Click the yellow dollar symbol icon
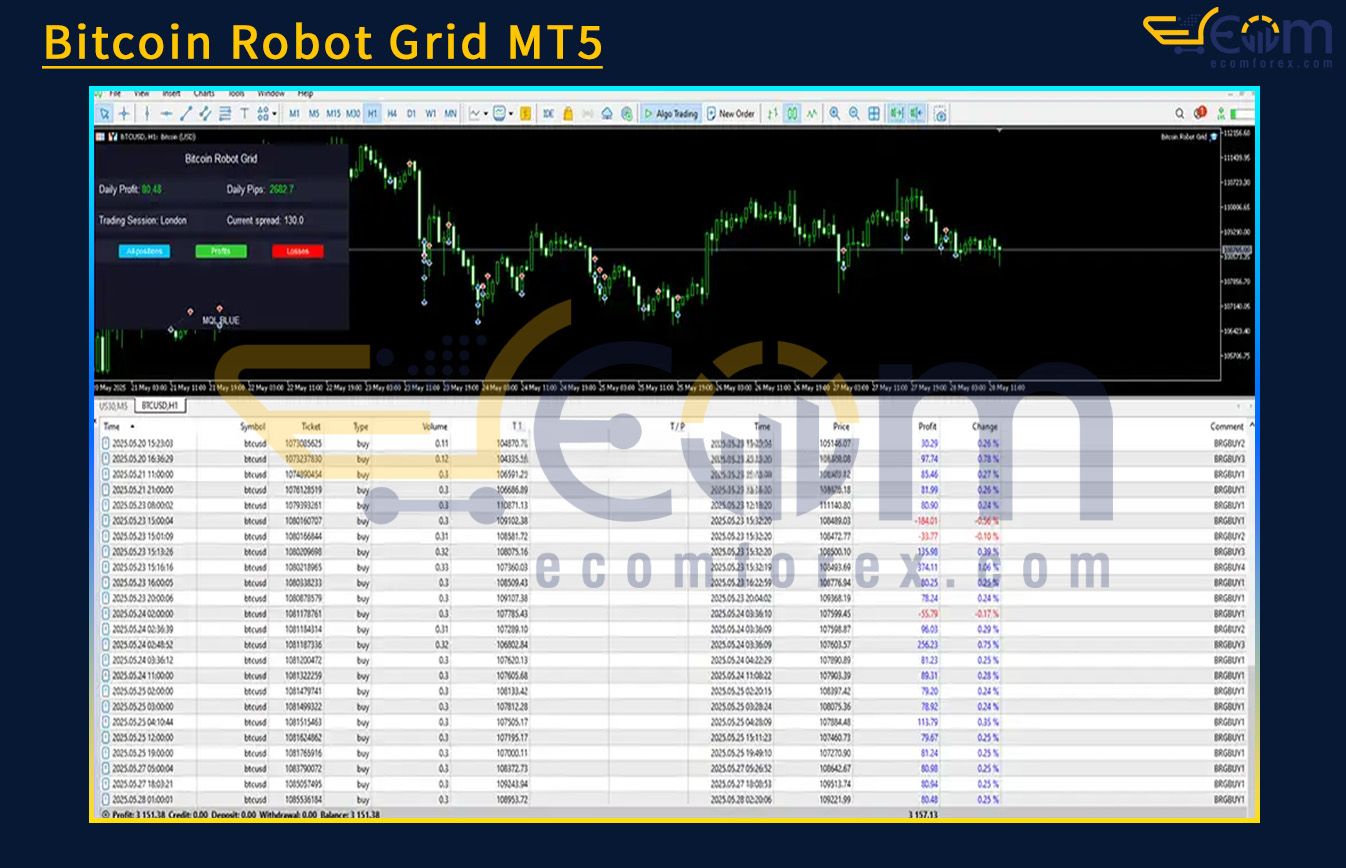This screenshot has height=868, width=1346. point(525,114)
